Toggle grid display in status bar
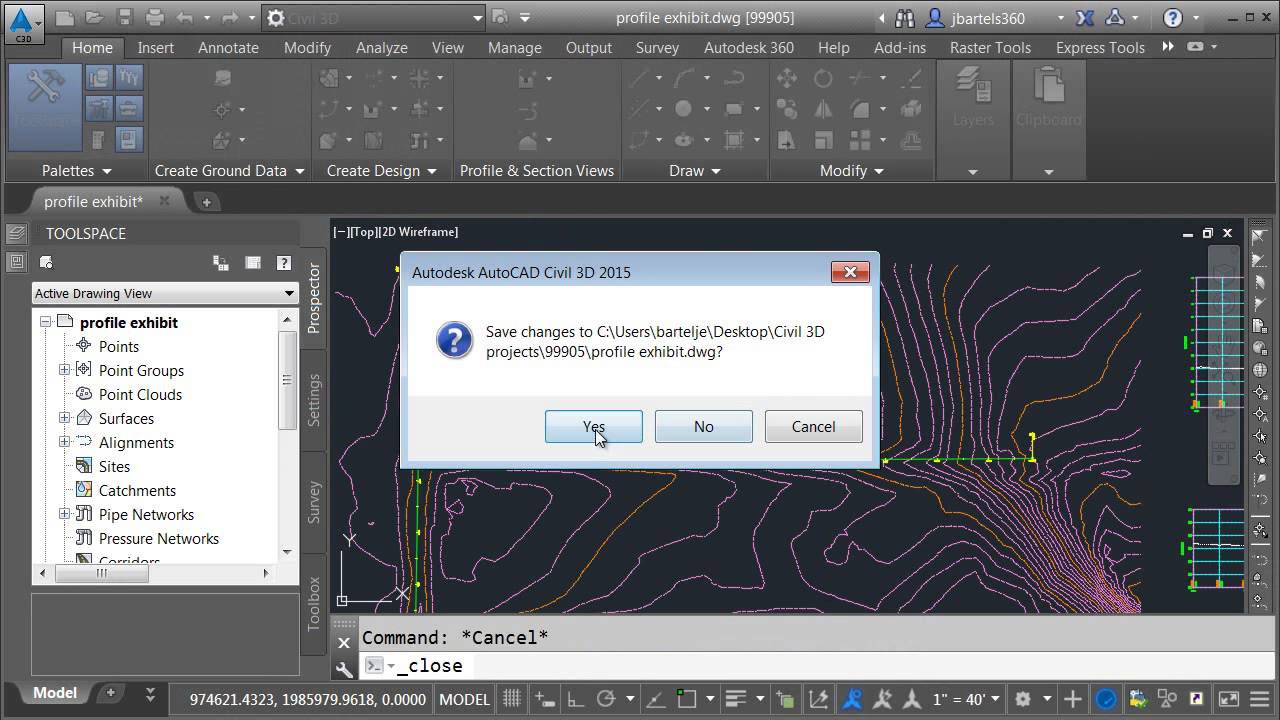The width and height of the screenshot is (1280, 720). coord(512,699)
